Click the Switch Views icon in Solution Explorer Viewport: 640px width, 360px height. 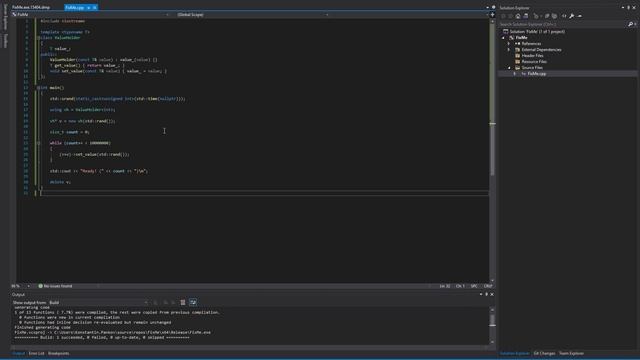[x=526, y=16]
